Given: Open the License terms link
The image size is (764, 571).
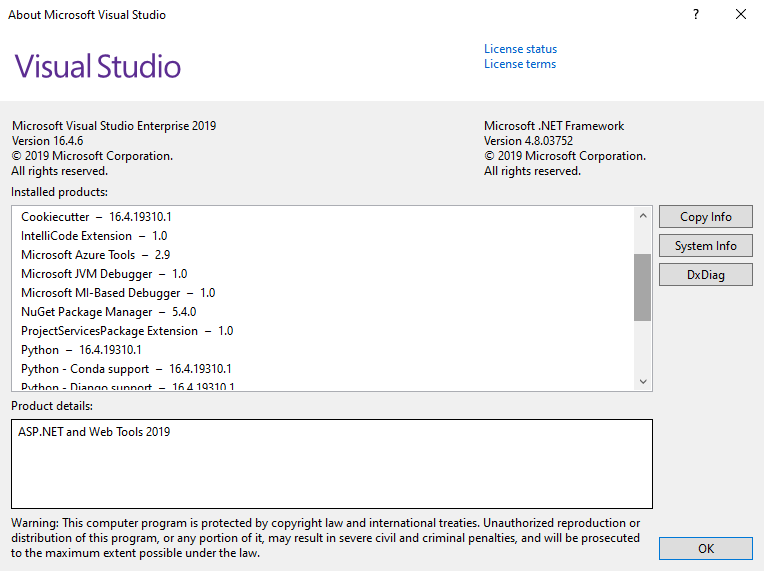Looking at the screenshot, I should (x=520, y=64).
